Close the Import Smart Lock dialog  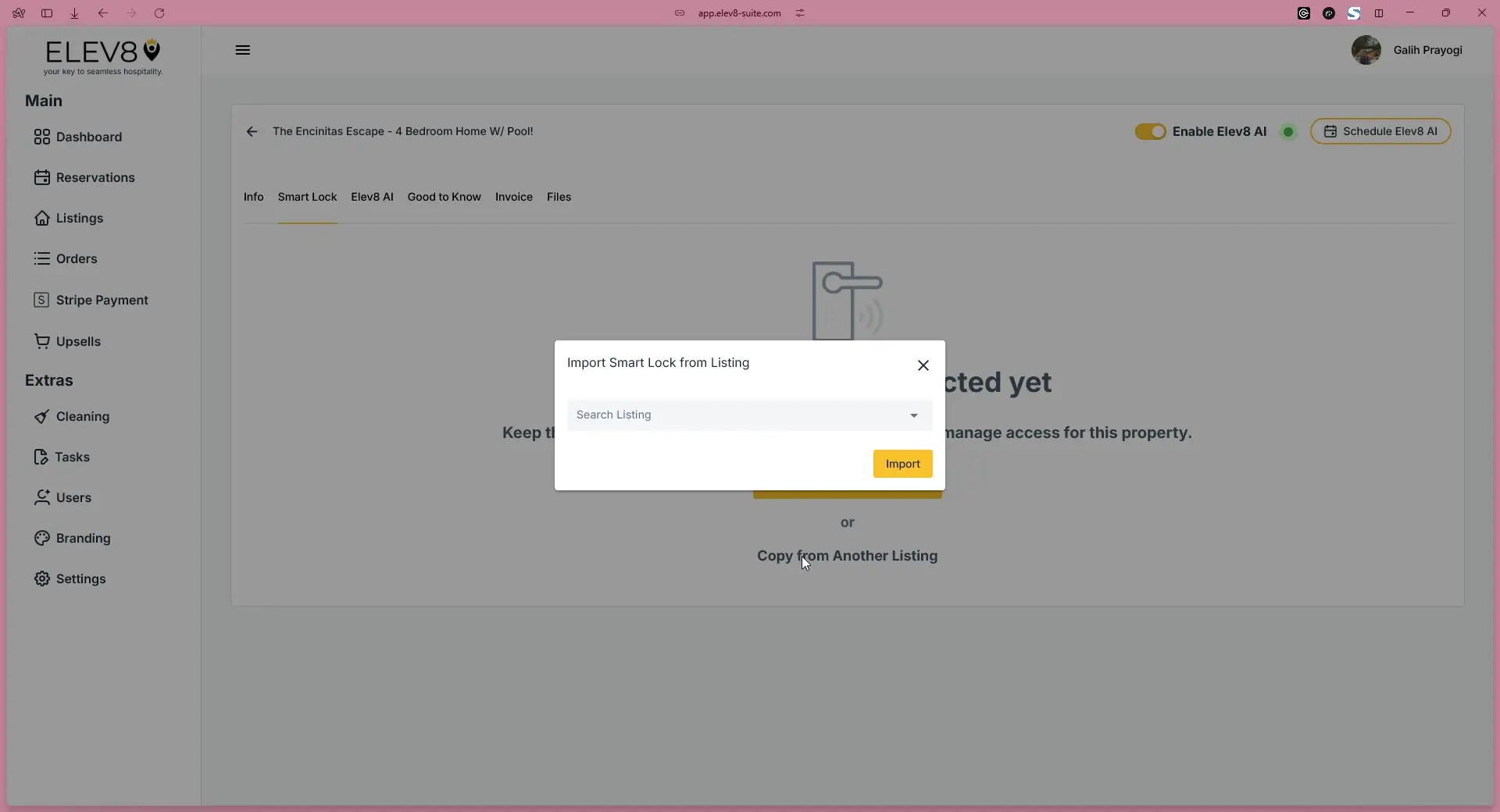coord(923,365)
